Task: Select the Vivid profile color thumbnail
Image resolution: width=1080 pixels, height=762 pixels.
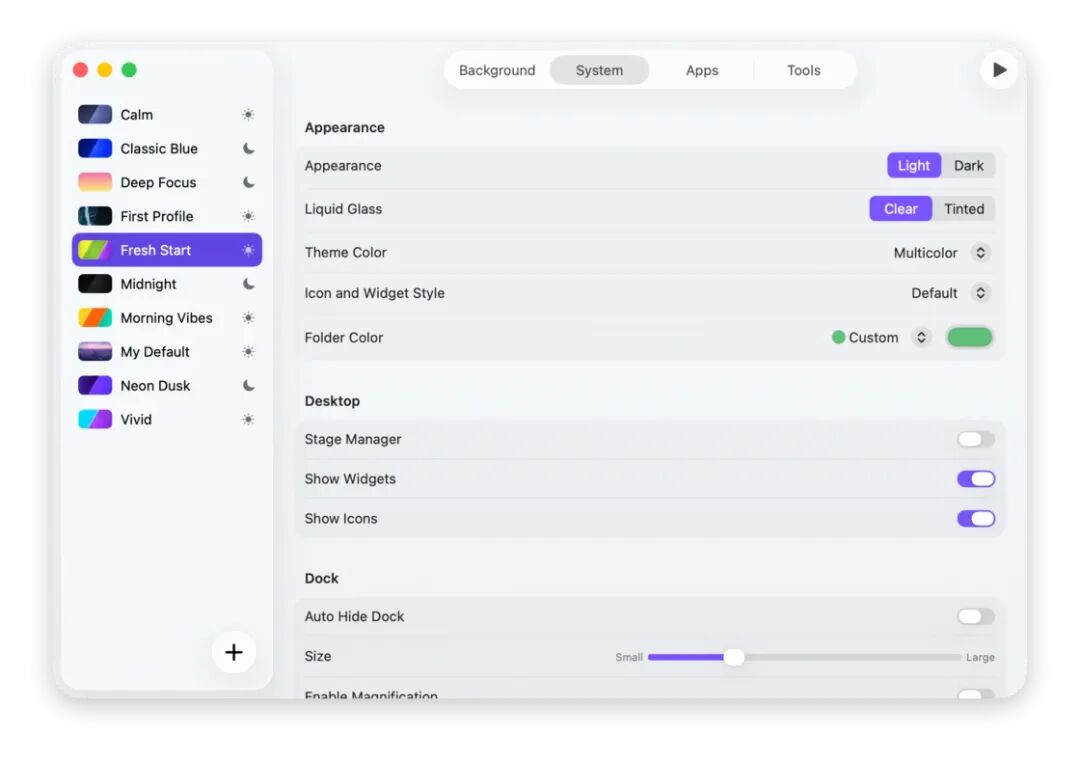Action: [93, 419]
